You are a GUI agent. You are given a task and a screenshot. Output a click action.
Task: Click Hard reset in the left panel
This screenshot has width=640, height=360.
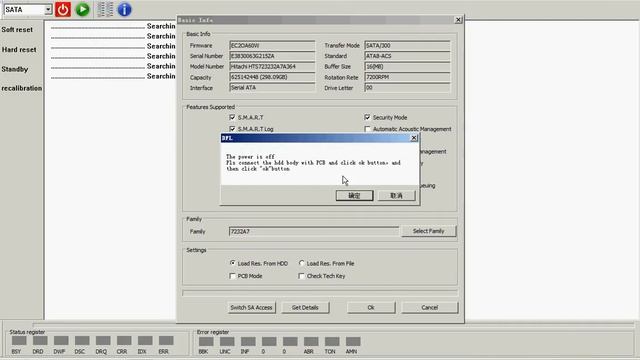coord(19,49)
